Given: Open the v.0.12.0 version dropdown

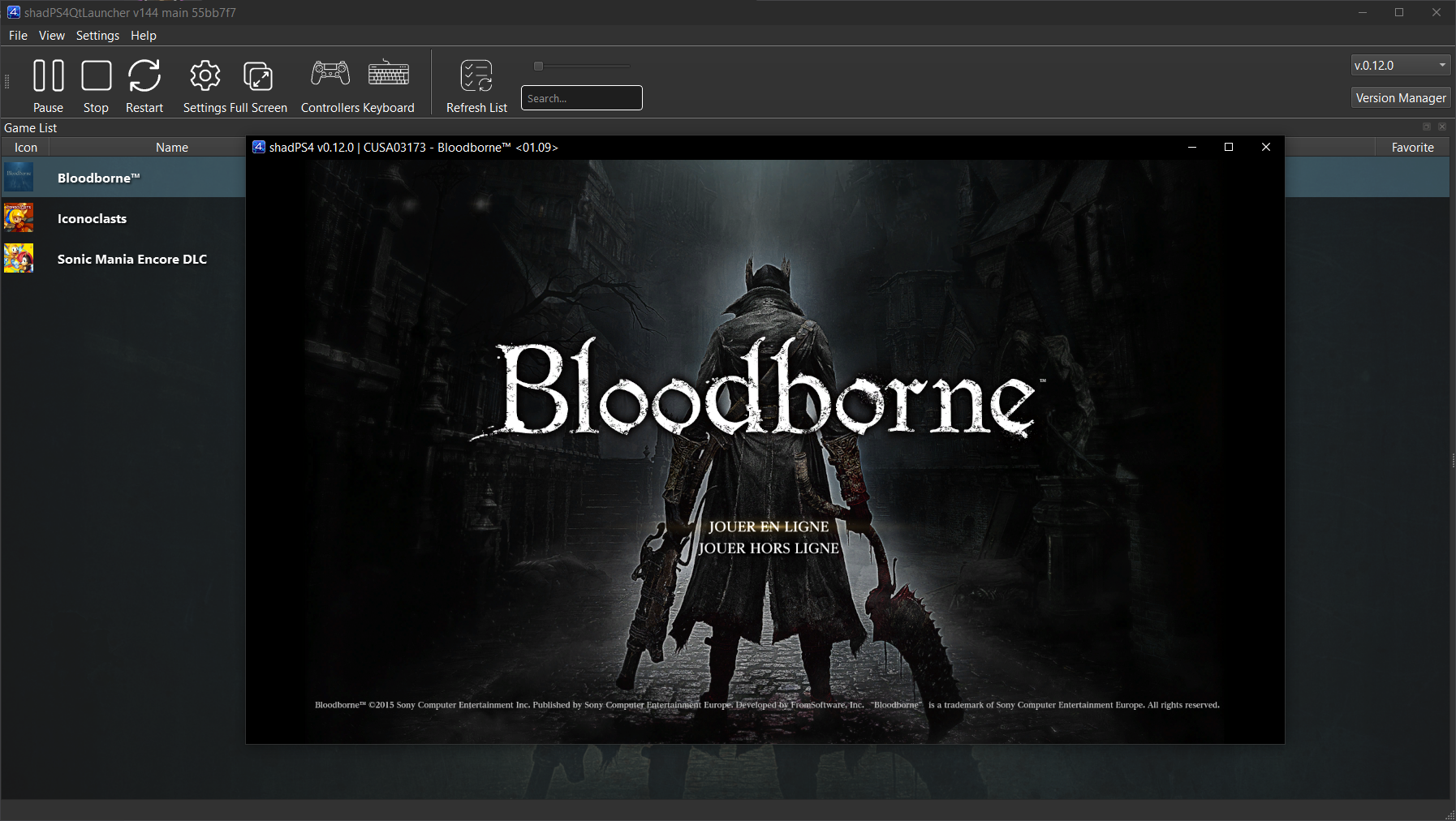Looking at the screenshot, I should pyautogui.click(x=1400, y=65).
